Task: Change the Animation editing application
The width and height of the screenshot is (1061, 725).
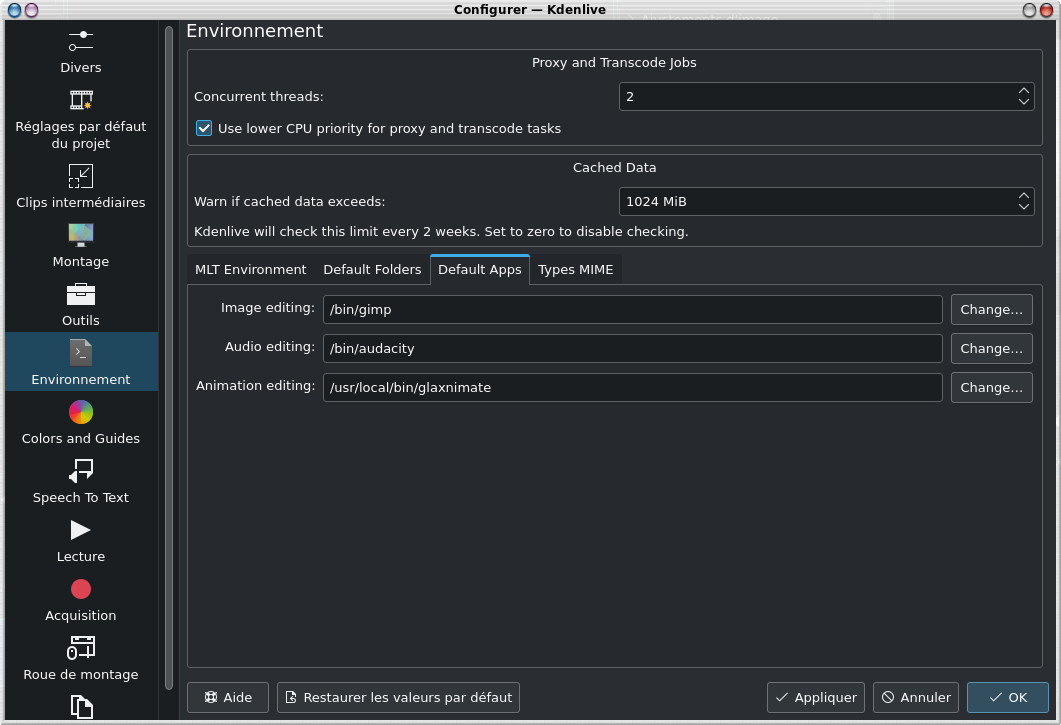Action: [991, 387]
